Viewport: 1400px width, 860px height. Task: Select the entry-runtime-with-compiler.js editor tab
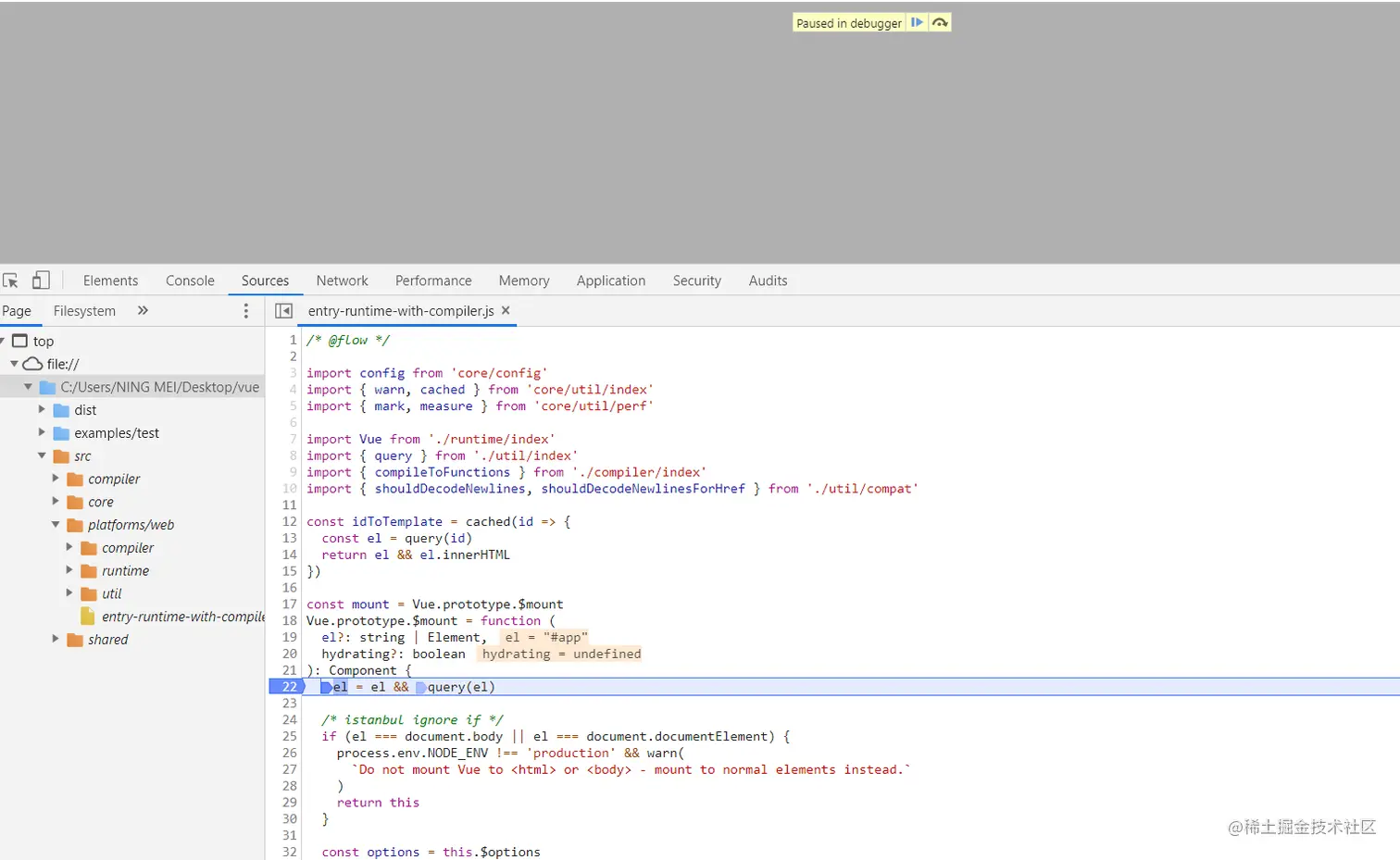pyautogui.click(x=401, y=311)
